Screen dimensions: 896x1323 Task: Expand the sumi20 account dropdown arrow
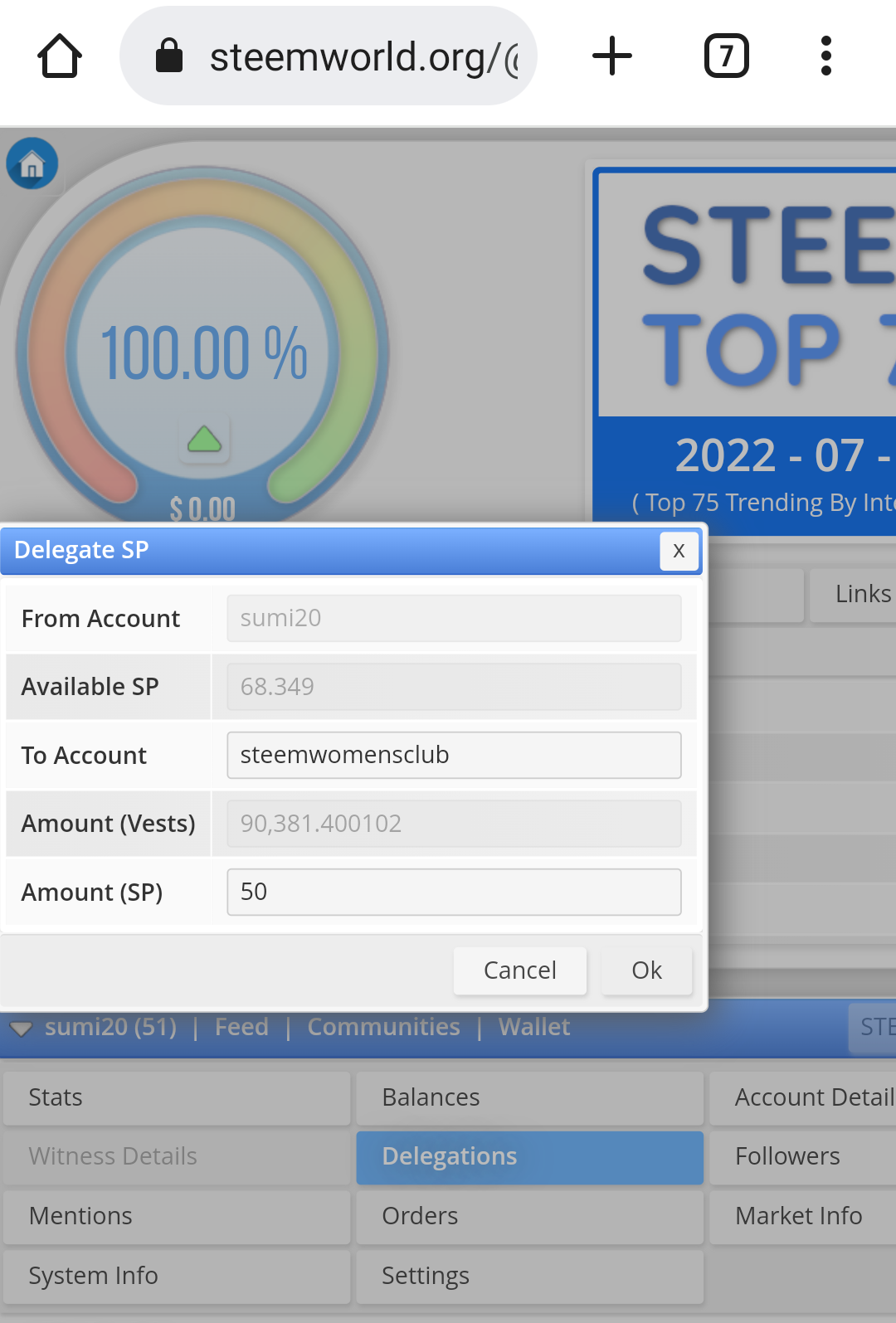[22, 1029]
